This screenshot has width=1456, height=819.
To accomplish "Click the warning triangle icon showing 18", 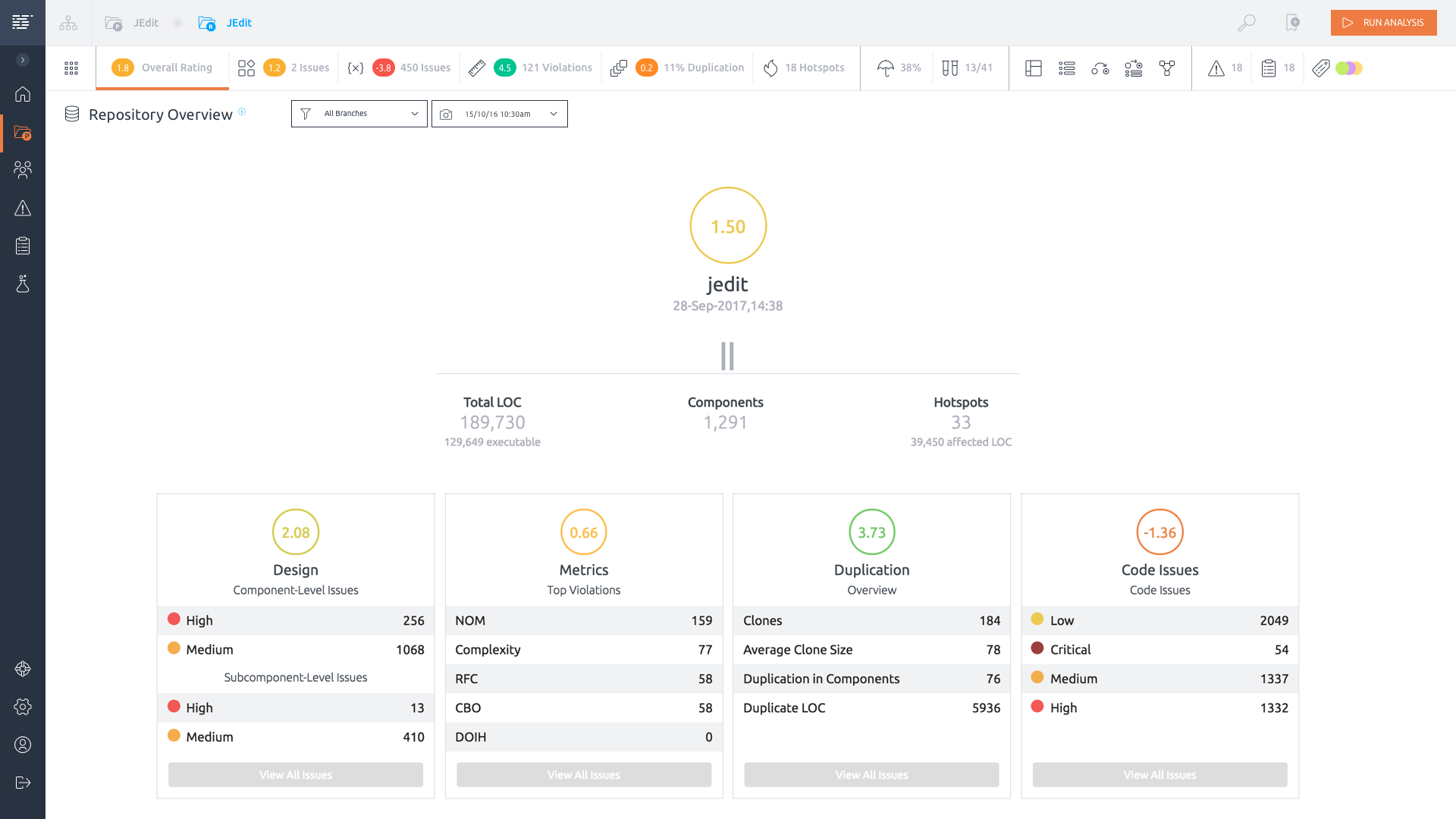I will (1216, 68).
